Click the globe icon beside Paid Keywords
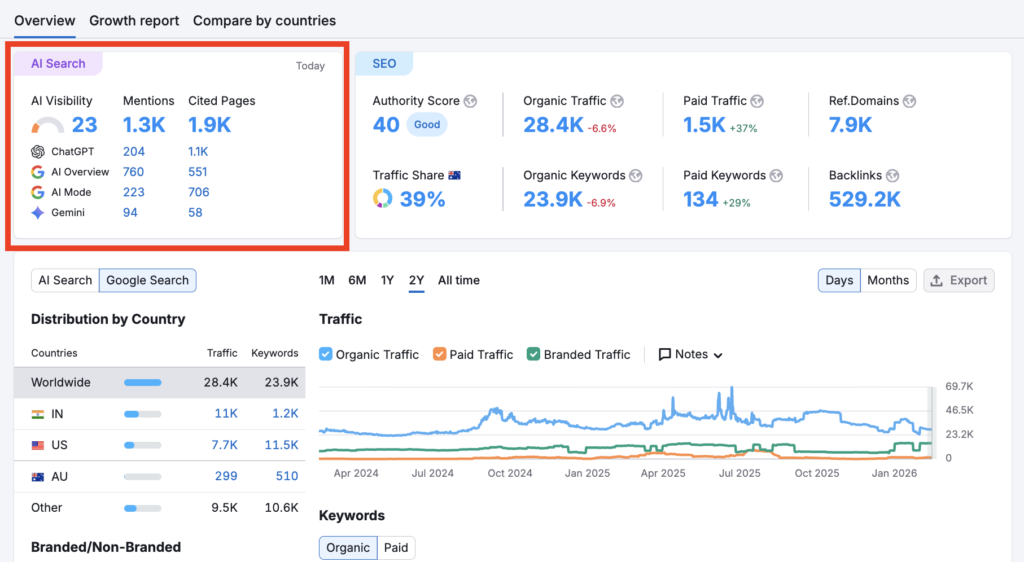The image size is (1024, 562). (776, 176)
